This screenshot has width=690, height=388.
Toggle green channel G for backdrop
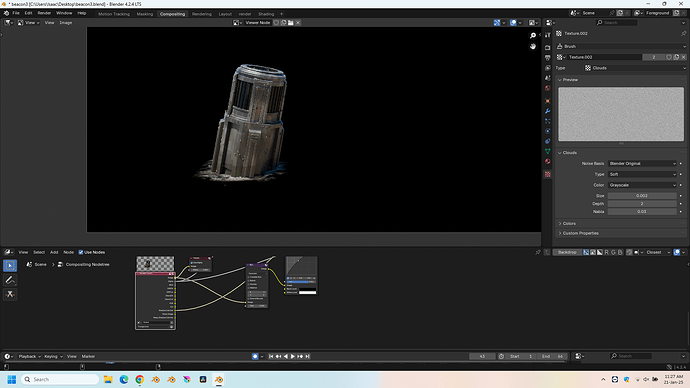point(613,252)
